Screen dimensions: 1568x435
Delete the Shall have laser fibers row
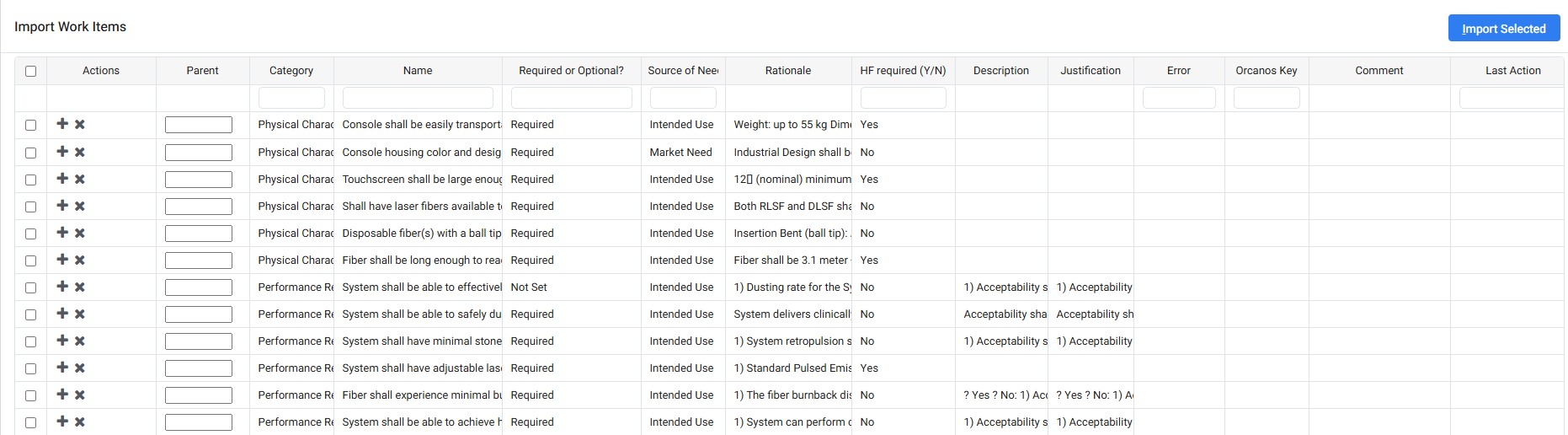(x=80, y=206)
